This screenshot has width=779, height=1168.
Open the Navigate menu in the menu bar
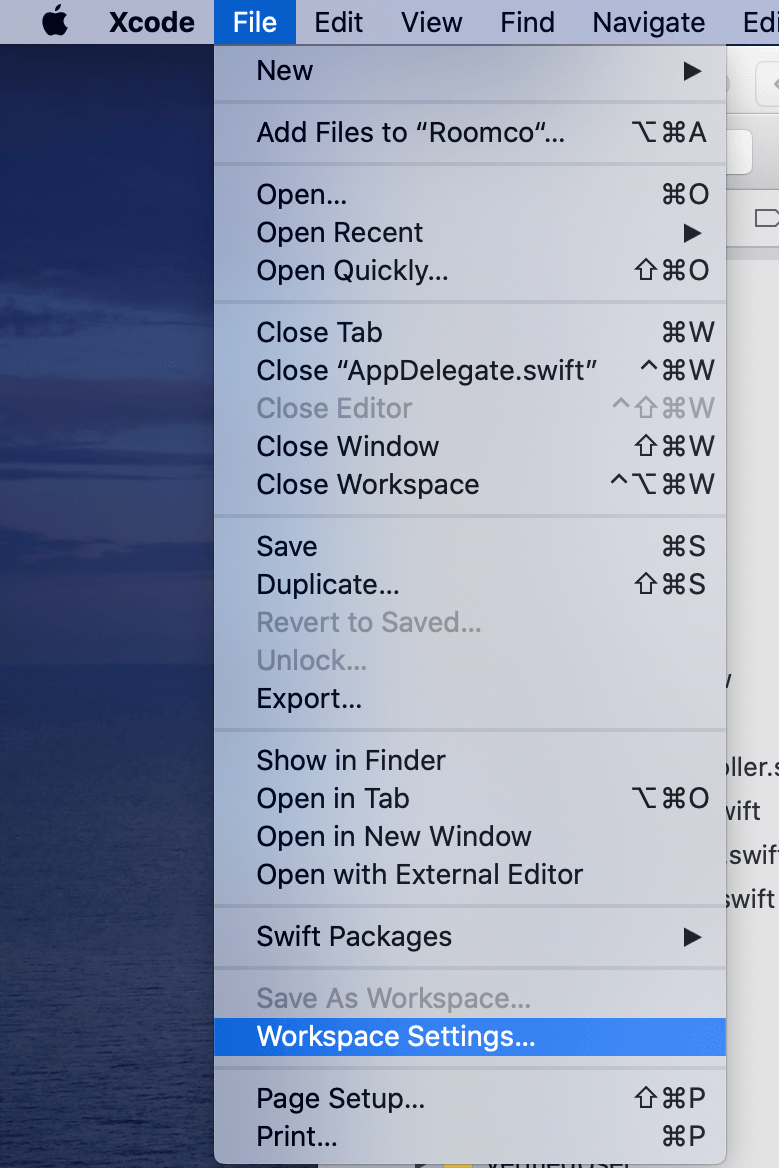[648, 22]
